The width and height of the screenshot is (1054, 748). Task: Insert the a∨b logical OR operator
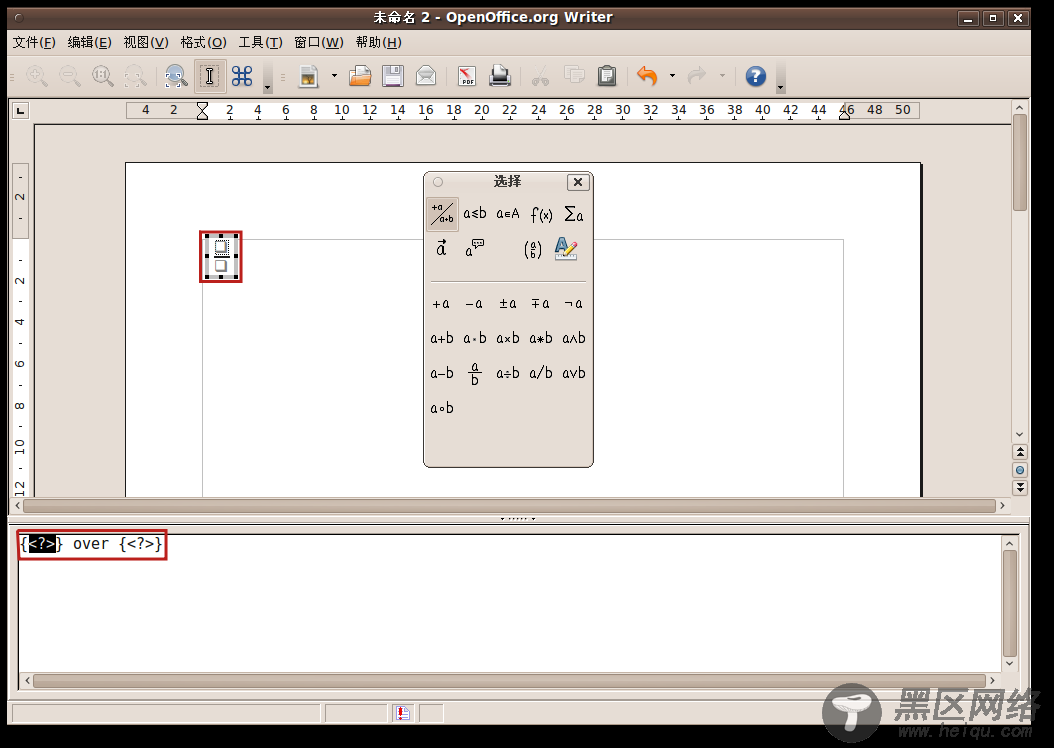click(x=573, y=373)
